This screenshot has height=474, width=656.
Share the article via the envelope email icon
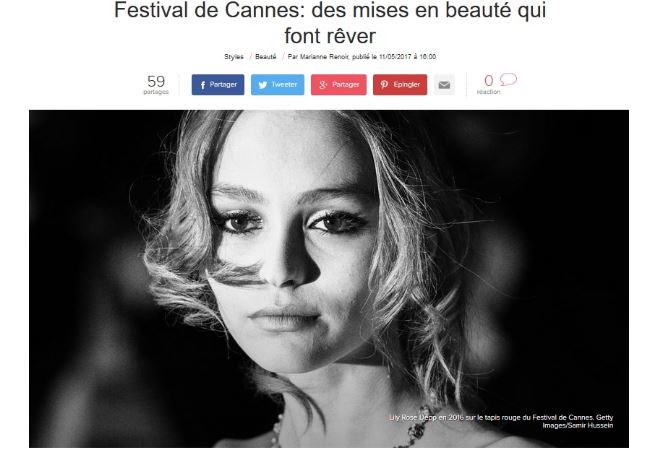click(444, 85)
